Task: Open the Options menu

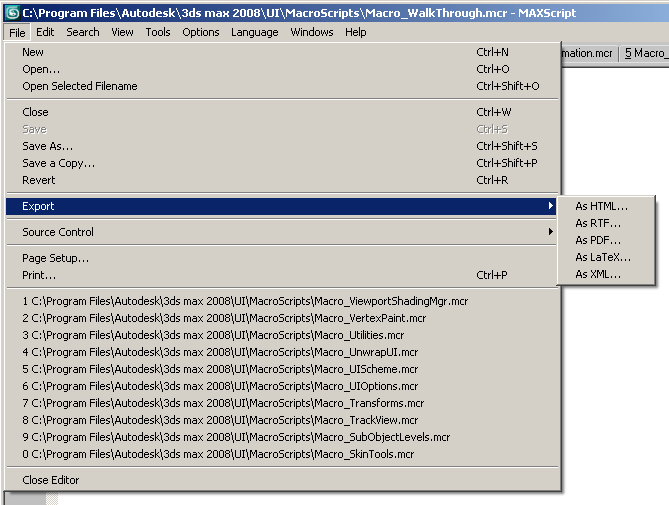Action: point(201,32)
